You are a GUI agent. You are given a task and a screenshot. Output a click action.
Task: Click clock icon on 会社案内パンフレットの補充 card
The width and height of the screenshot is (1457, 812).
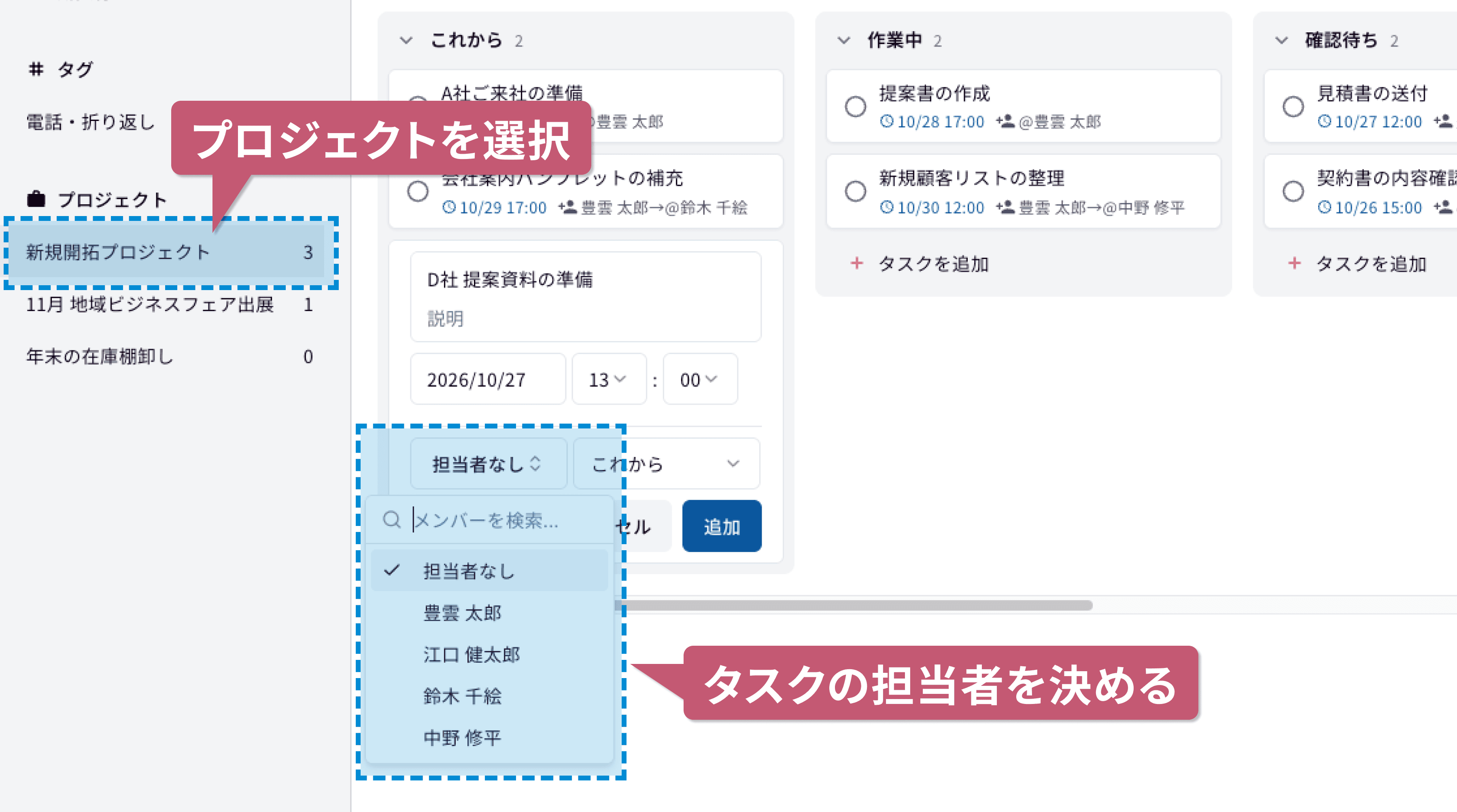tap(448, 207)
